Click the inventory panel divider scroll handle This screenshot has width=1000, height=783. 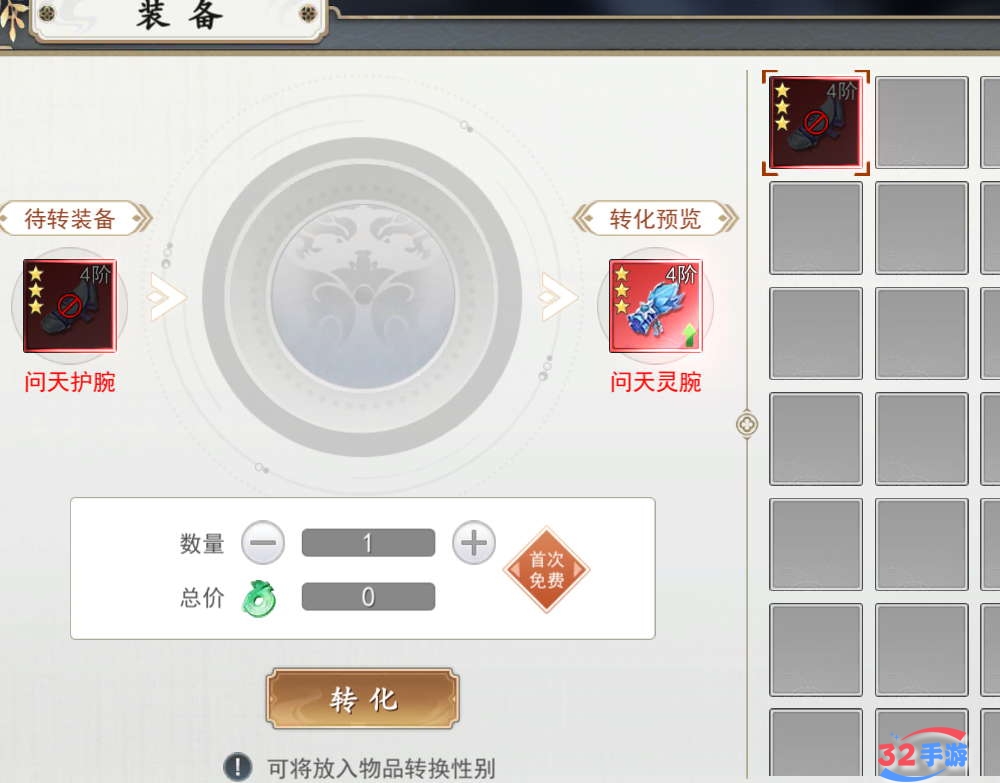747,424
